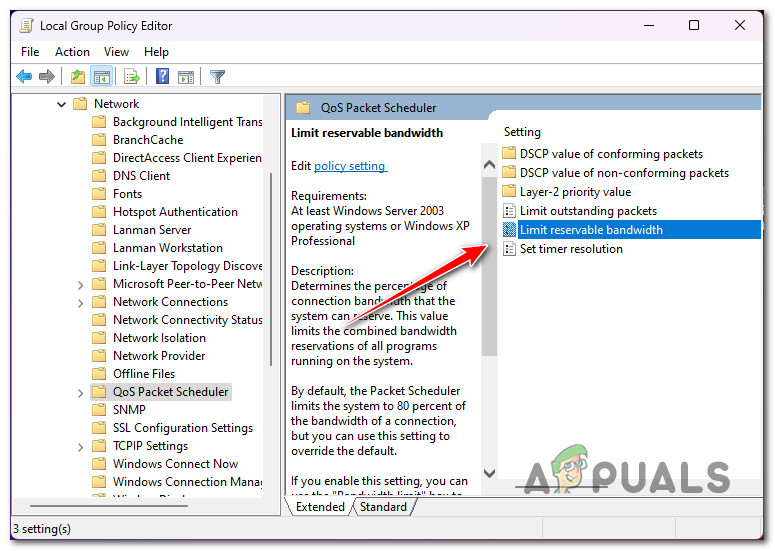Click description pane scroll up arrow
Image resolution: width=775 pixels, height=551 pixels.
489,165
